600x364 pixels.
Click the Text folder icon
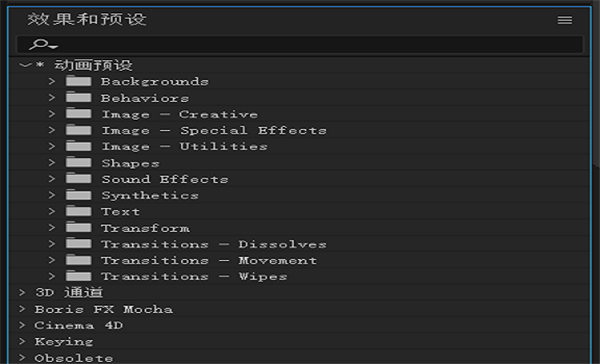(x=78, y=211)
